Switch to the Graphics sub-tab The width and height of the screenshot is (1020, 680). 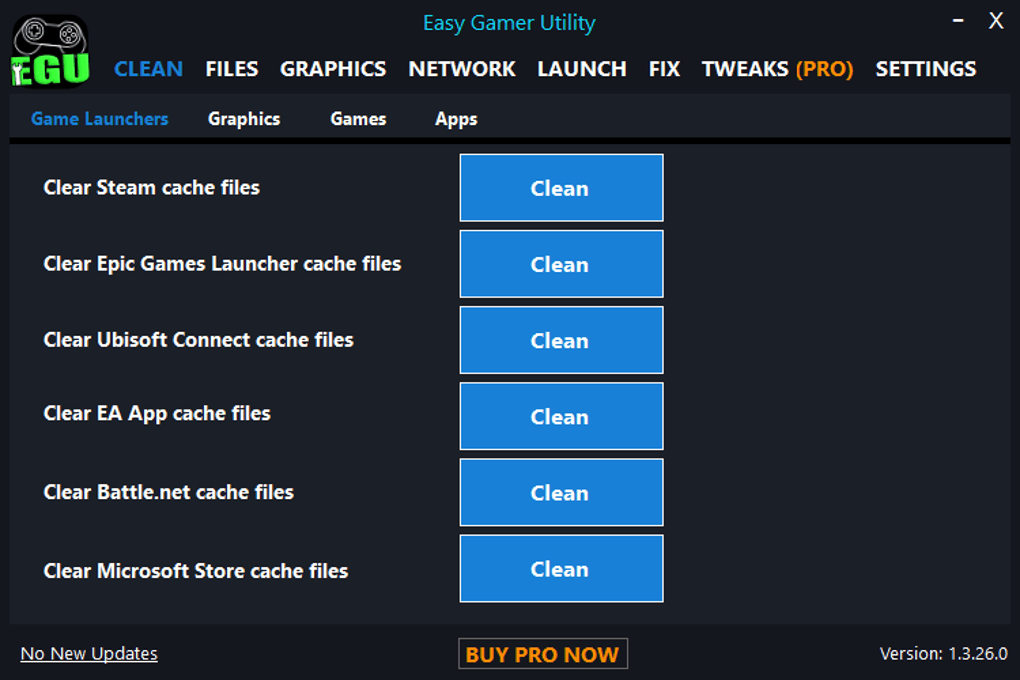244,119
